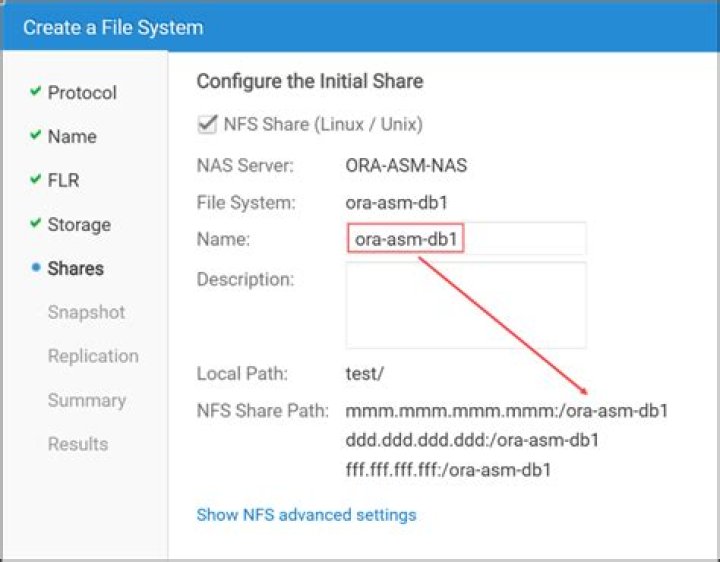Select the Name step in the sidebar
This screenshot has width=720, height=562.
[72, 137]
